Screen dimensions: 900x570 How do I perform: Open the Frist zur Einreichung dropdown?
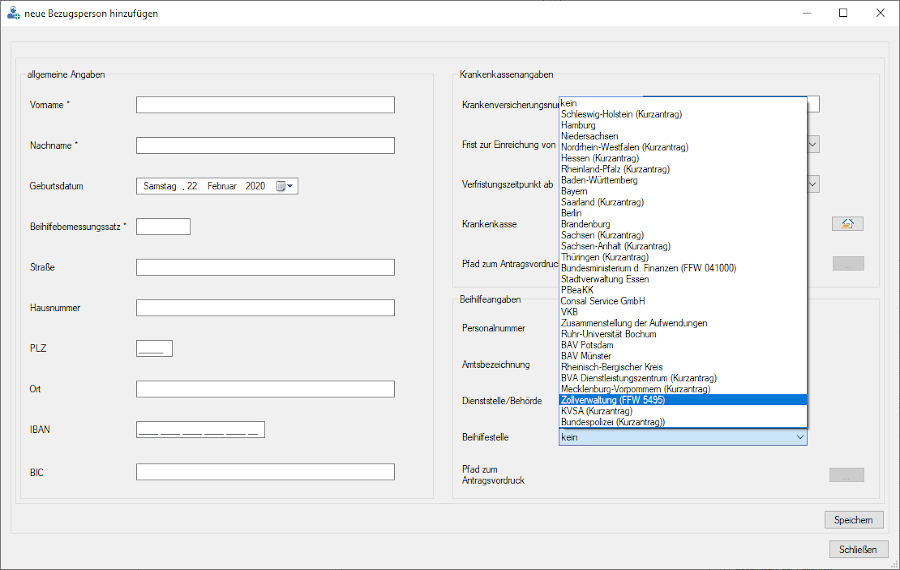[x=812, y=144]
